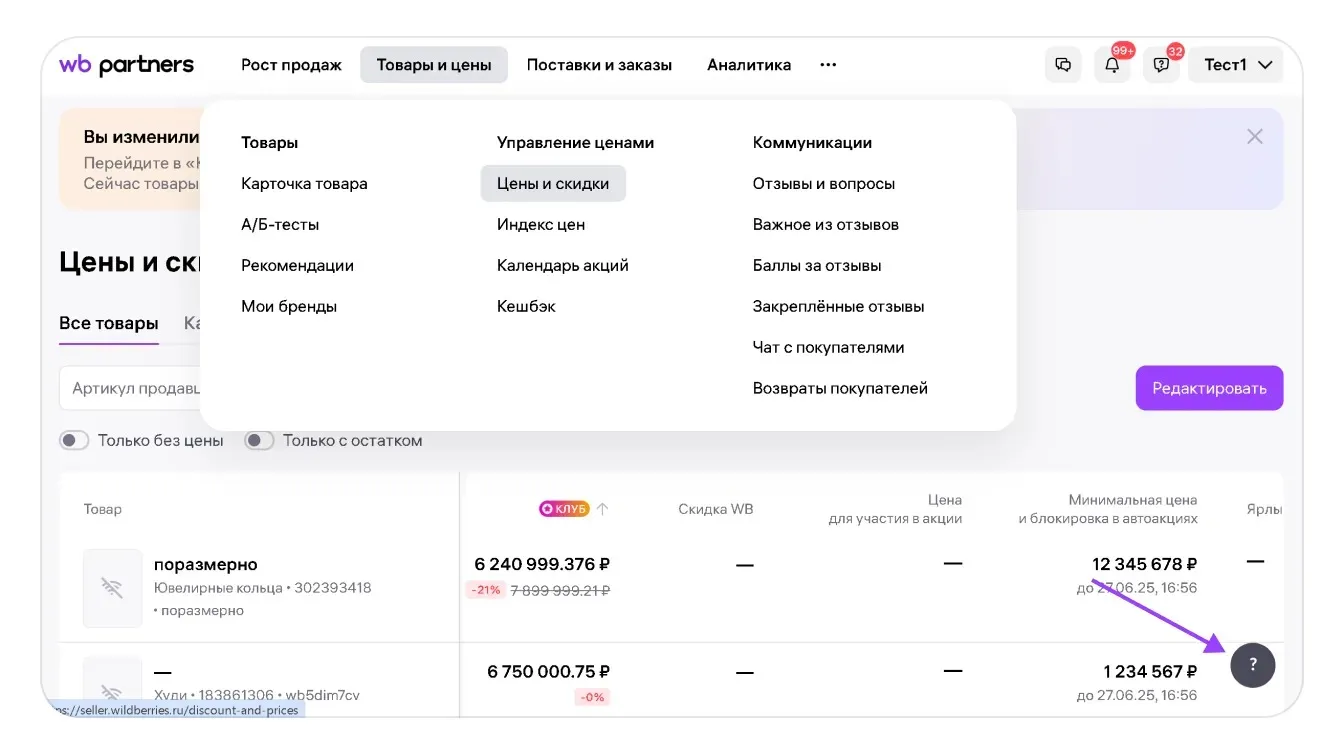Click the WB Partners logo

(x=127, y=65)
